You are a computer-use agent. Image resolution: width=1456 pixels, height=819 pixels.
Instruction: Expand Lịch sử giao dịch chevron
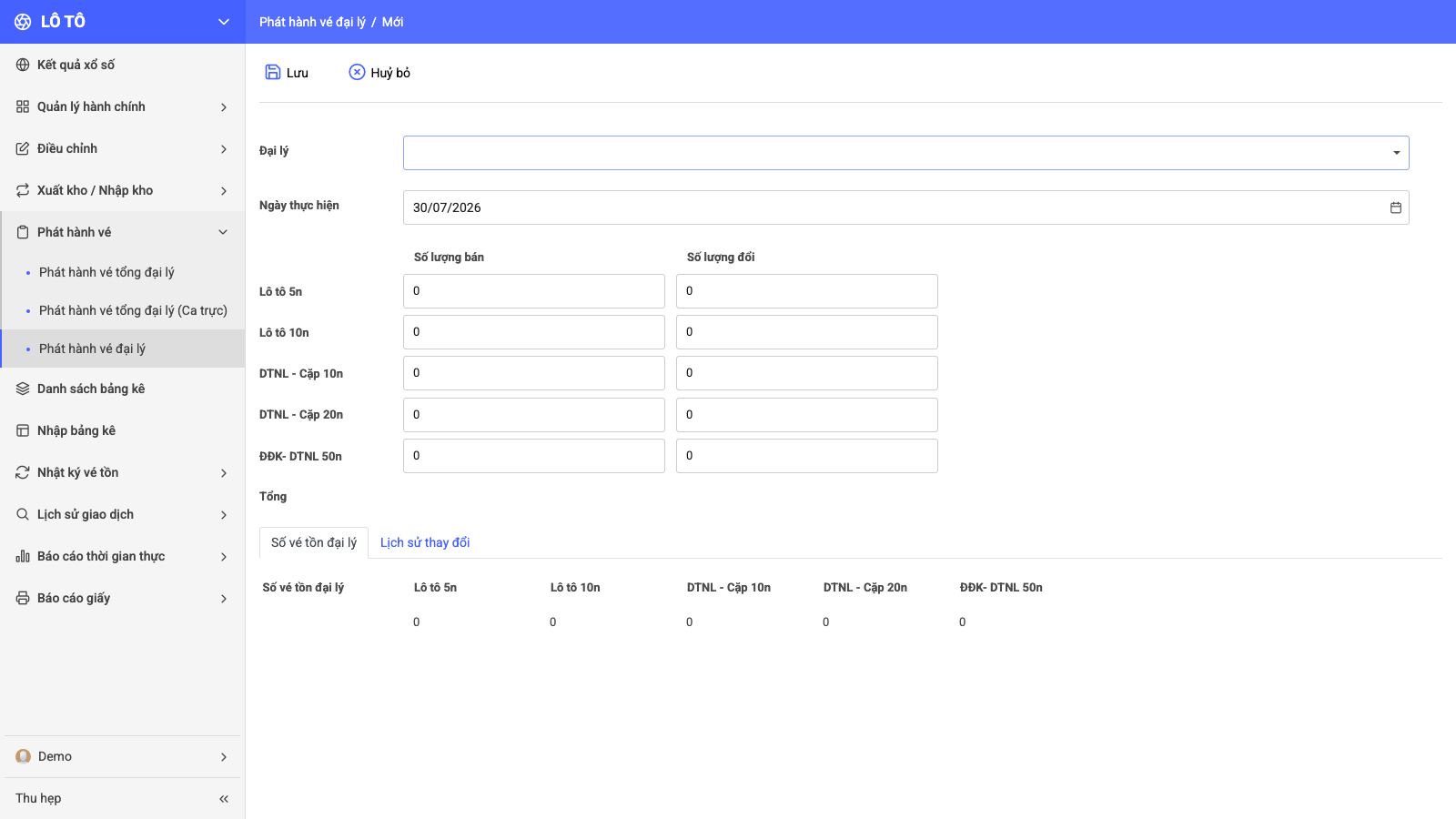224,515
